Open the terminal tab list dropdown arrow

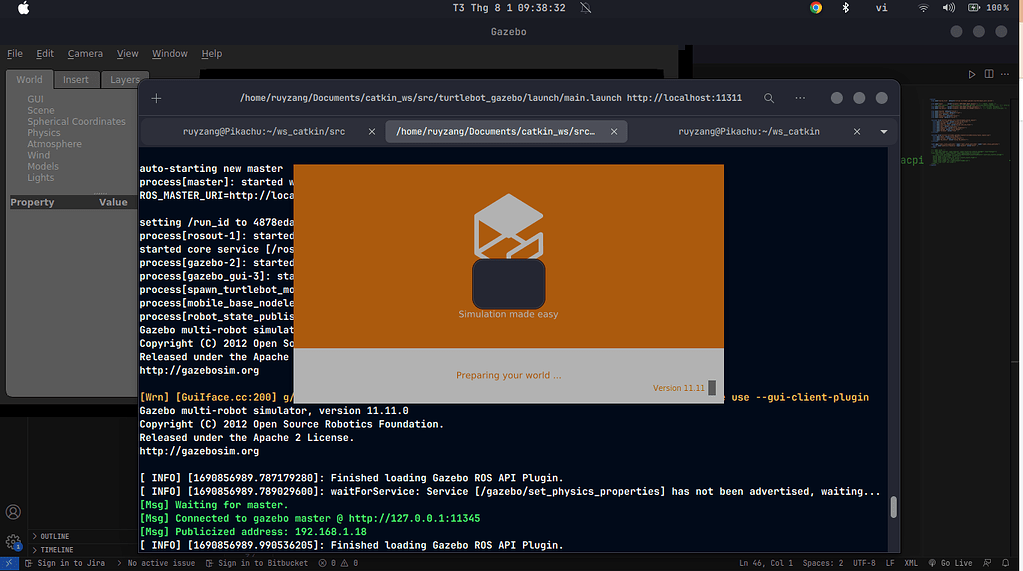click(x=884, y=131)
